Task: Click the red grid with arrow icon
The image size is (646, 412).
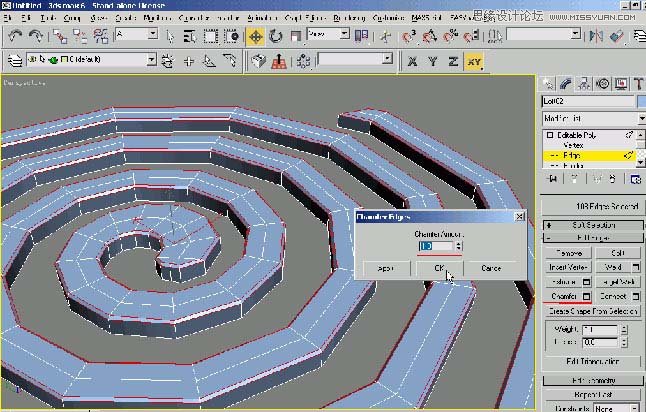Action: tap(279, 61)
